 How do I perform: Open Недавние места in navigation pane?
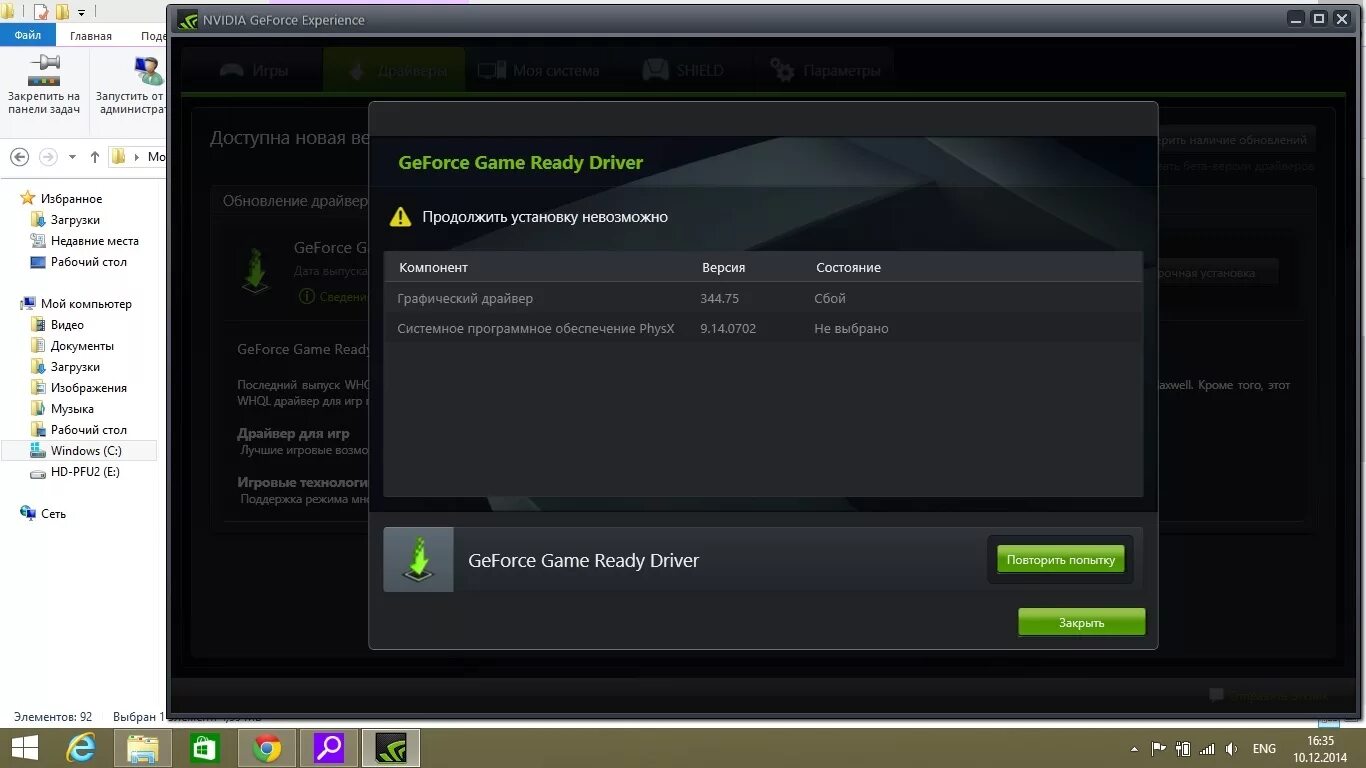click(94, 241)
